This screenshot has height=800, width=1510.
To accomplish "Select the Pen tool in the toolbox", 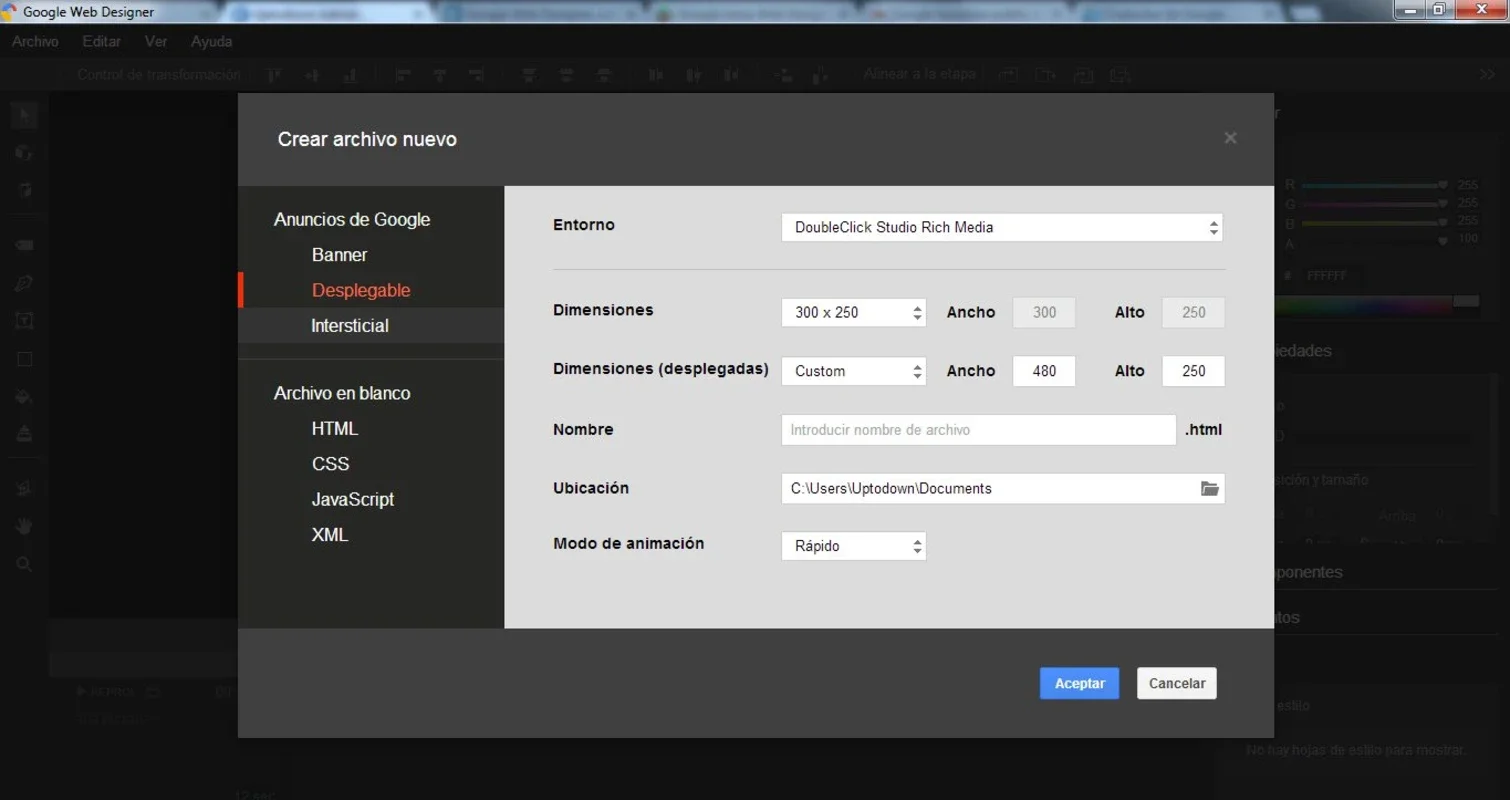I will (25, 284).
